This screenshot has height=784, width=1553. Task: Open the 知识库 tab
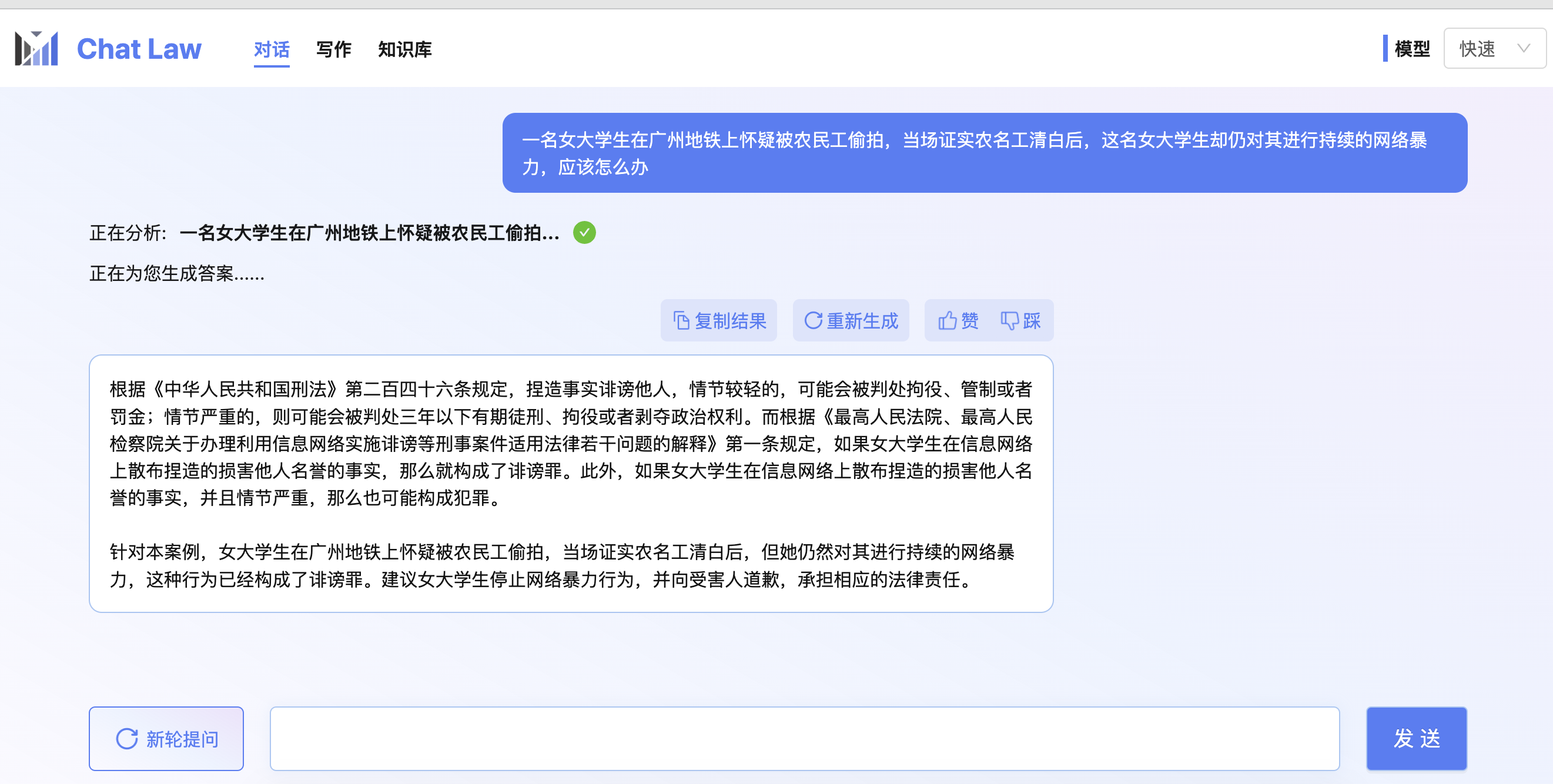(404, 49)
